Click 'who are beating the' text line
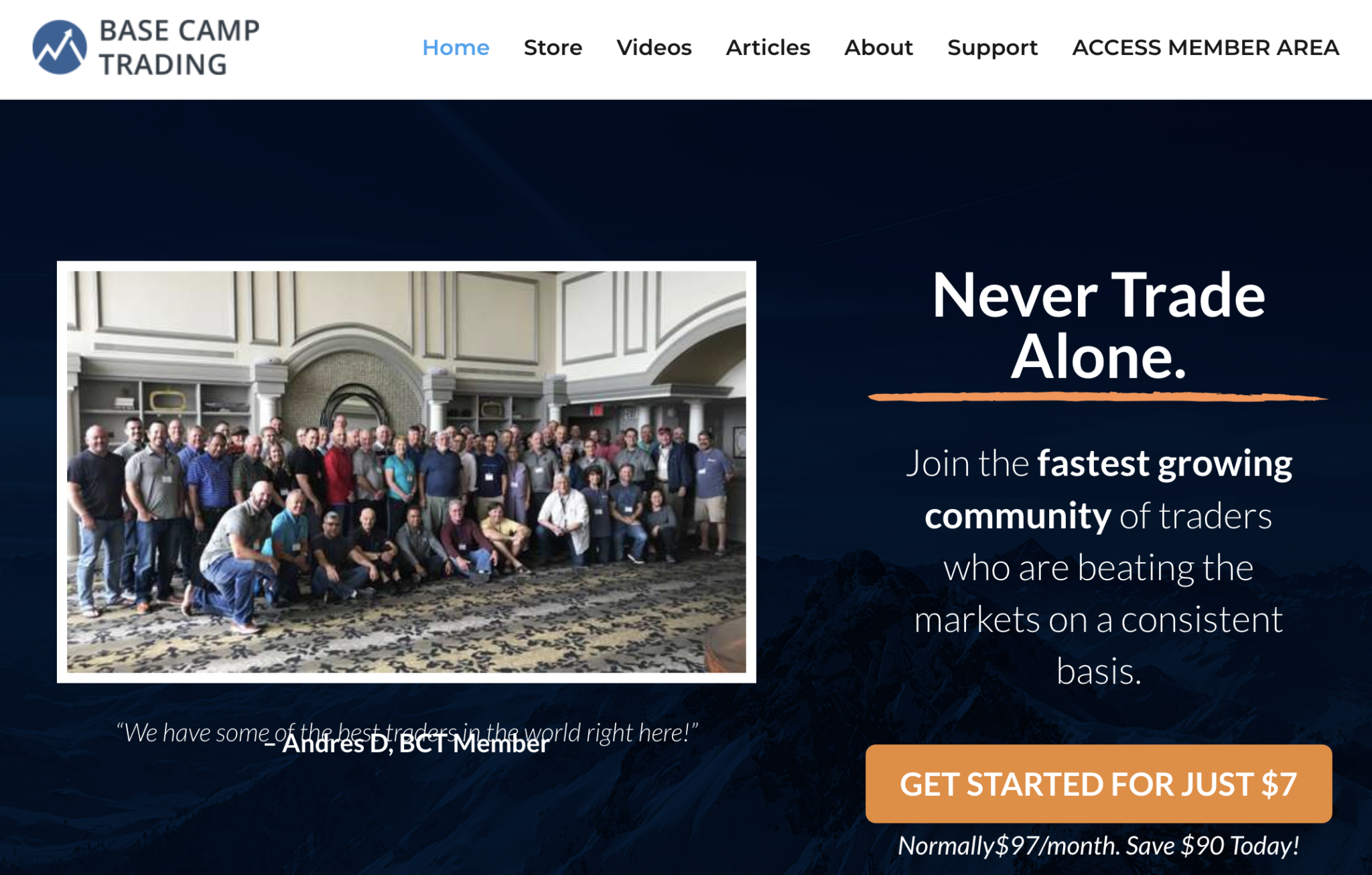Viewport: 1372px width, 875px height. (1099, 568)
